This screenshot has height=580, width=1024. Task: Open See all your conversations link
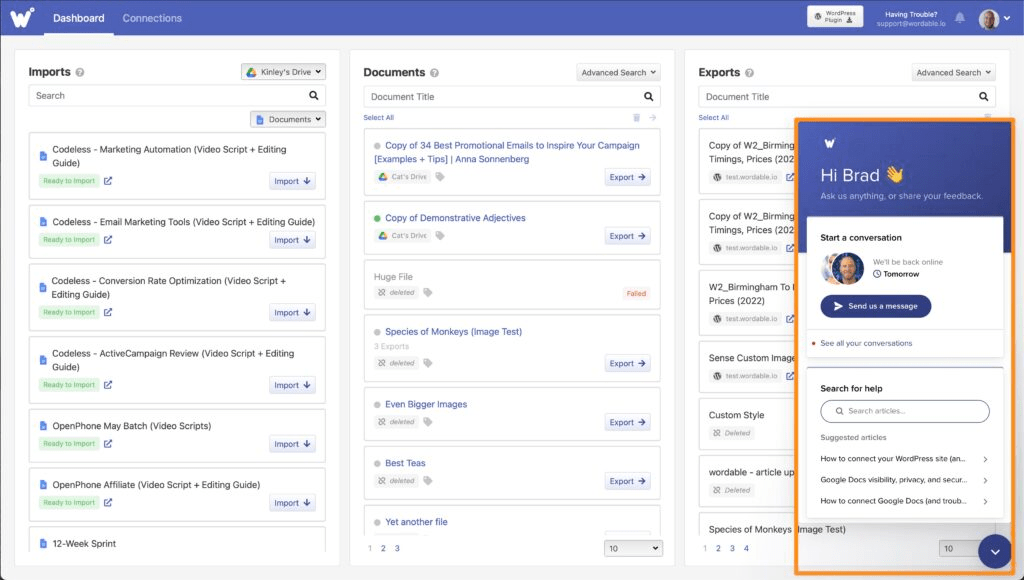pos(866,343)
